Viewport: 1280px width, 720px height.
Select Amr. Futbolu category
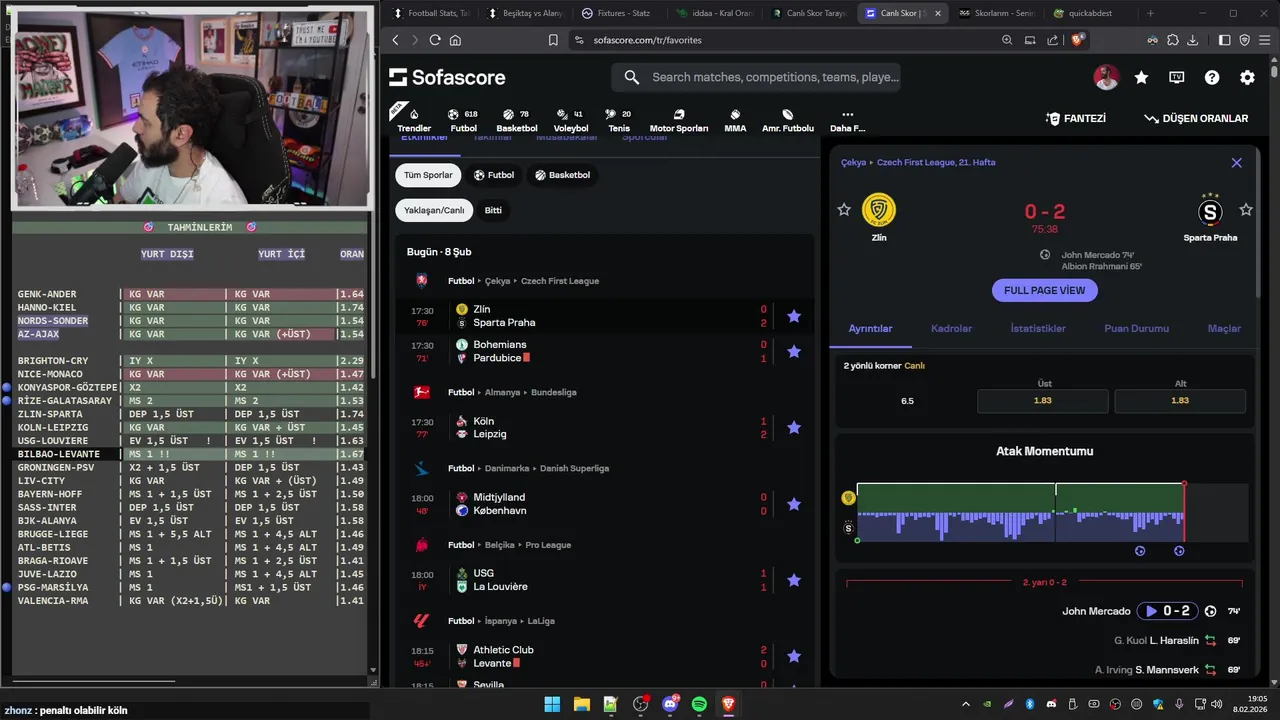788,120
